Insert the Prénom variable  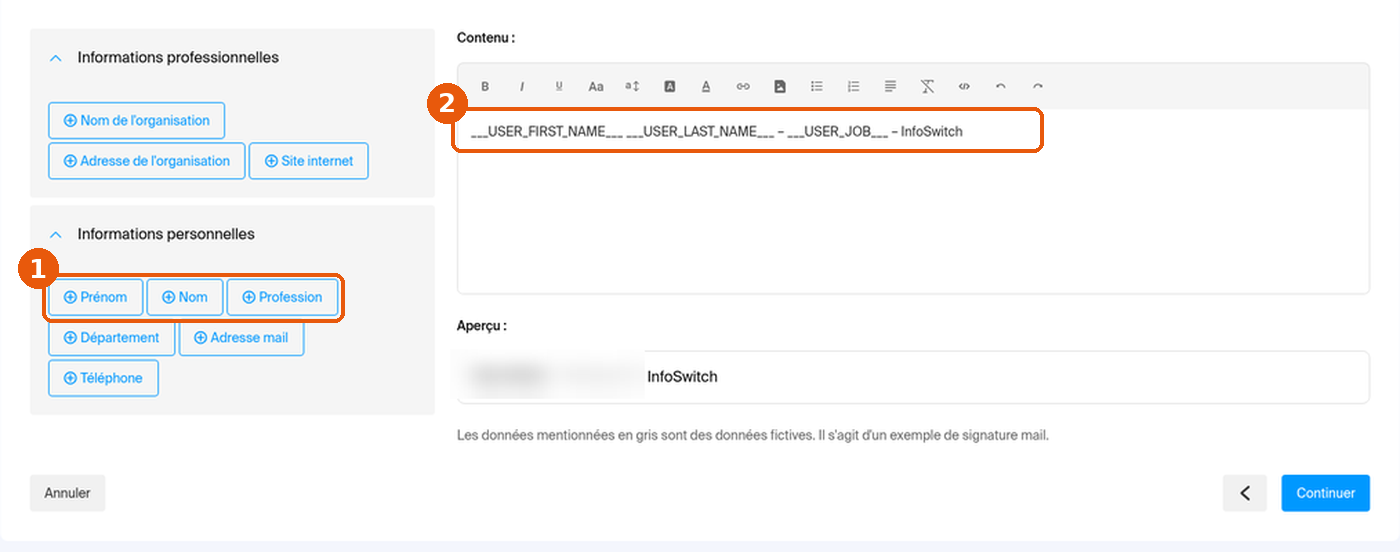(96, 297)
